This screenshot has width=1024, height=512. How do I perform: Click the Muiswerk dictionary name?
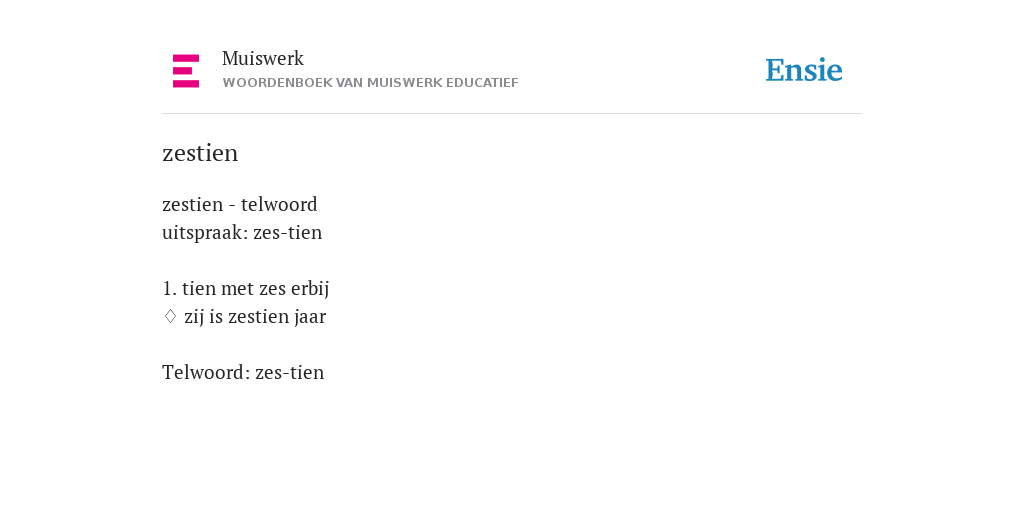pyautogui.click(x=263, y=59)
